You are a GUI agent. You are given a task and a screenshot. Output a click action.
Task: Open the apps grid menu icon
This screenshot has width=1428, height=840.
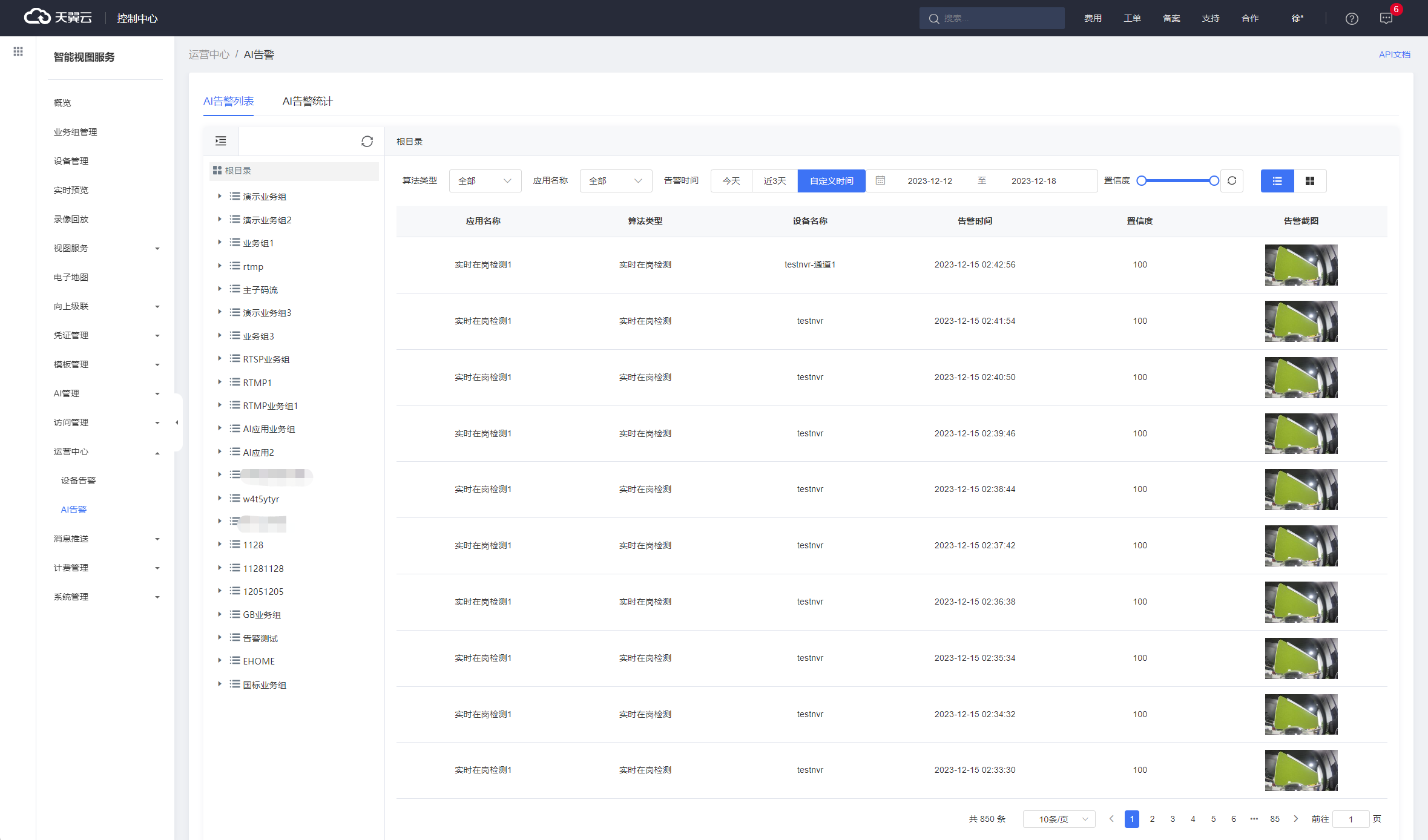coord(18,51)
